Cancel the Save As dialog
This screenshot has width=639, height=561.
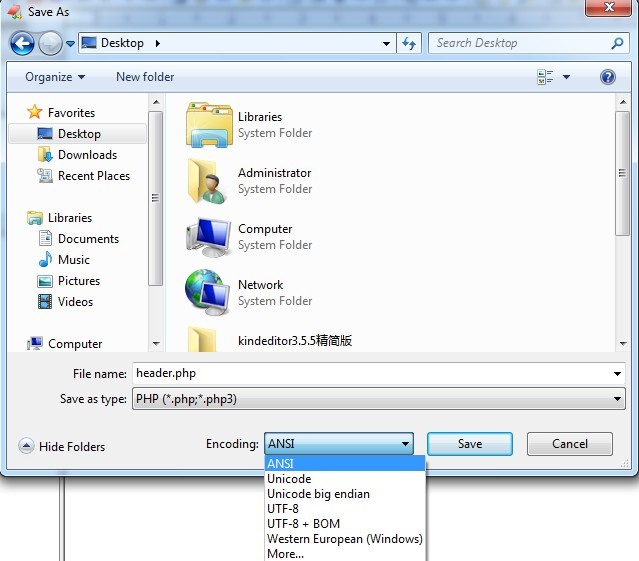point(570,444)
